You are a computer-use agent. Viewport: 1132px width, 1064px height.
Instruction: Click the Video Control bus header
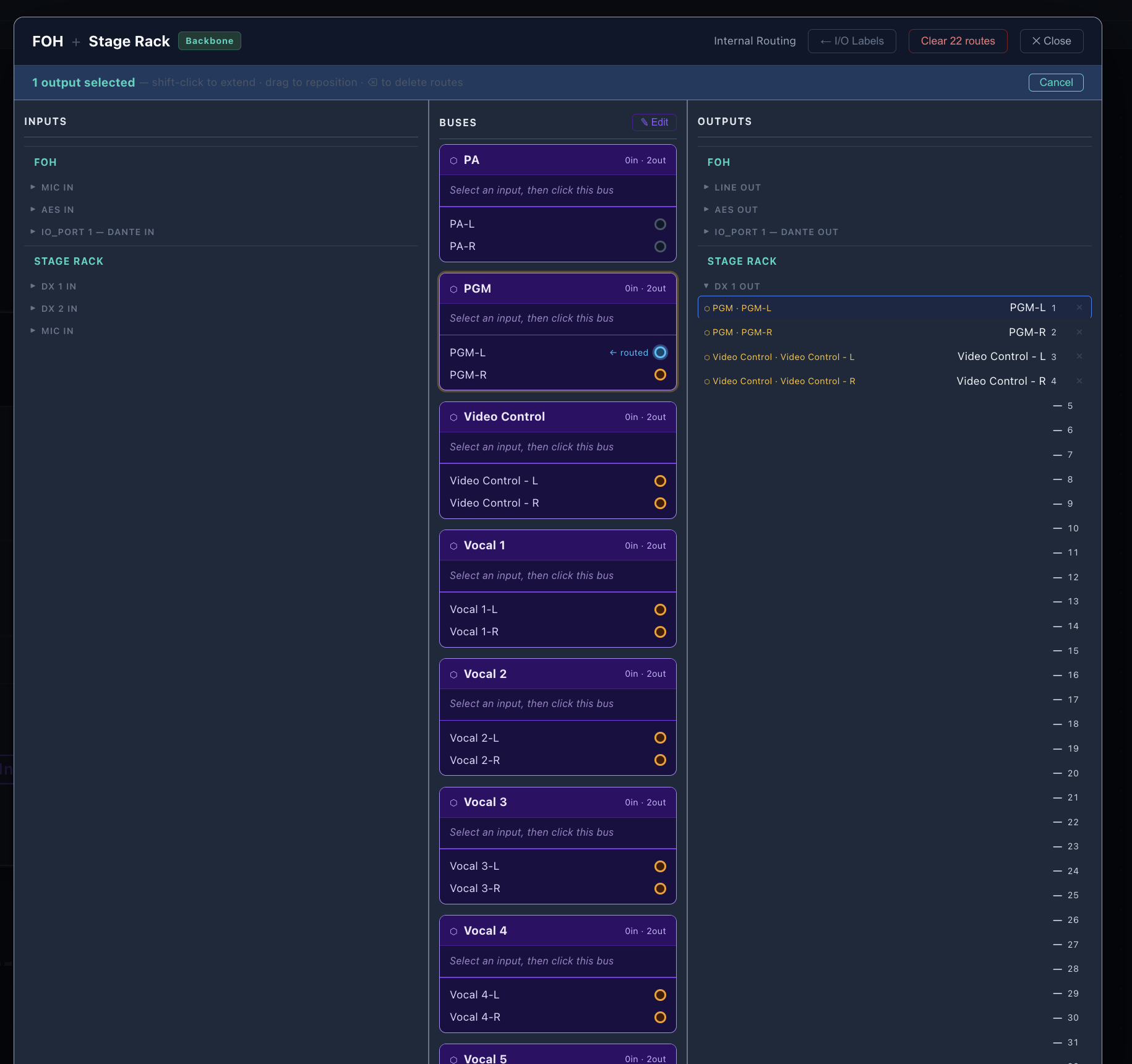coord(558,417)
